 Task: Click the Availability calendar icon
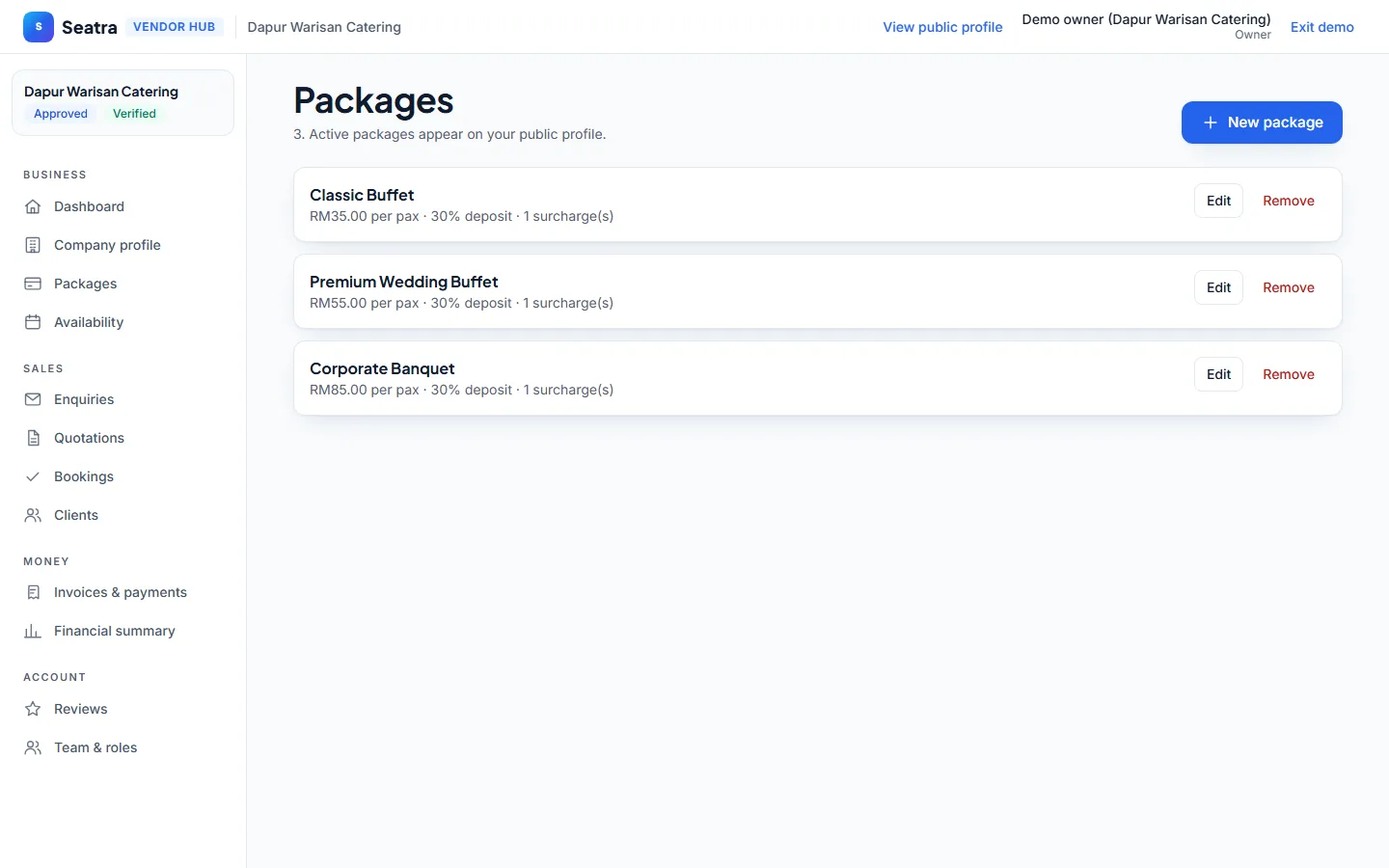point(33,322)
